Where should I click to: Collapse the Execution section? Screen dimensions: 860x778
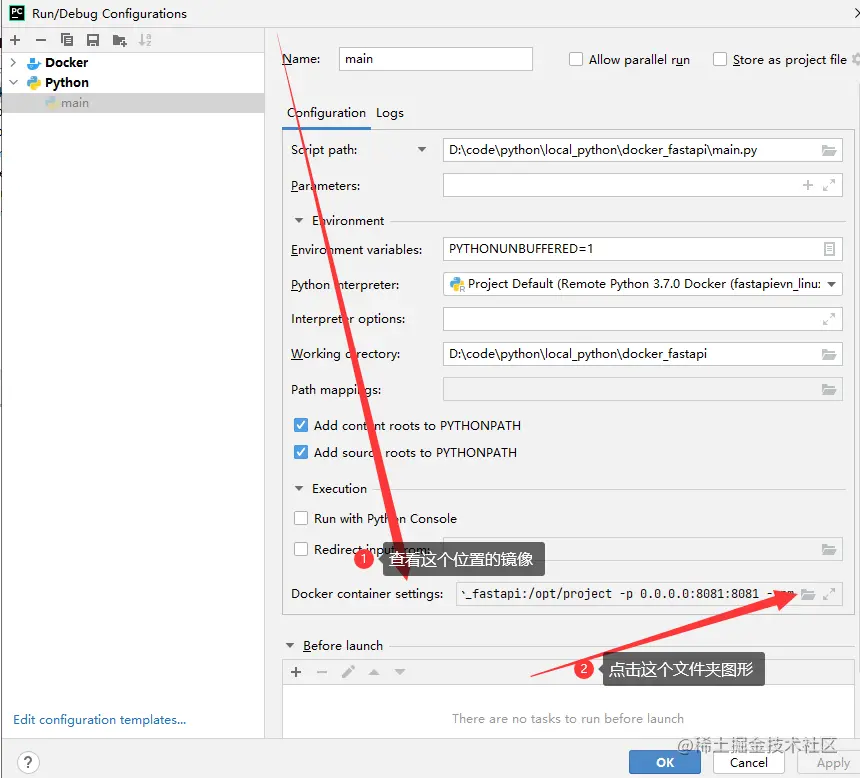(x=299, y=488)
